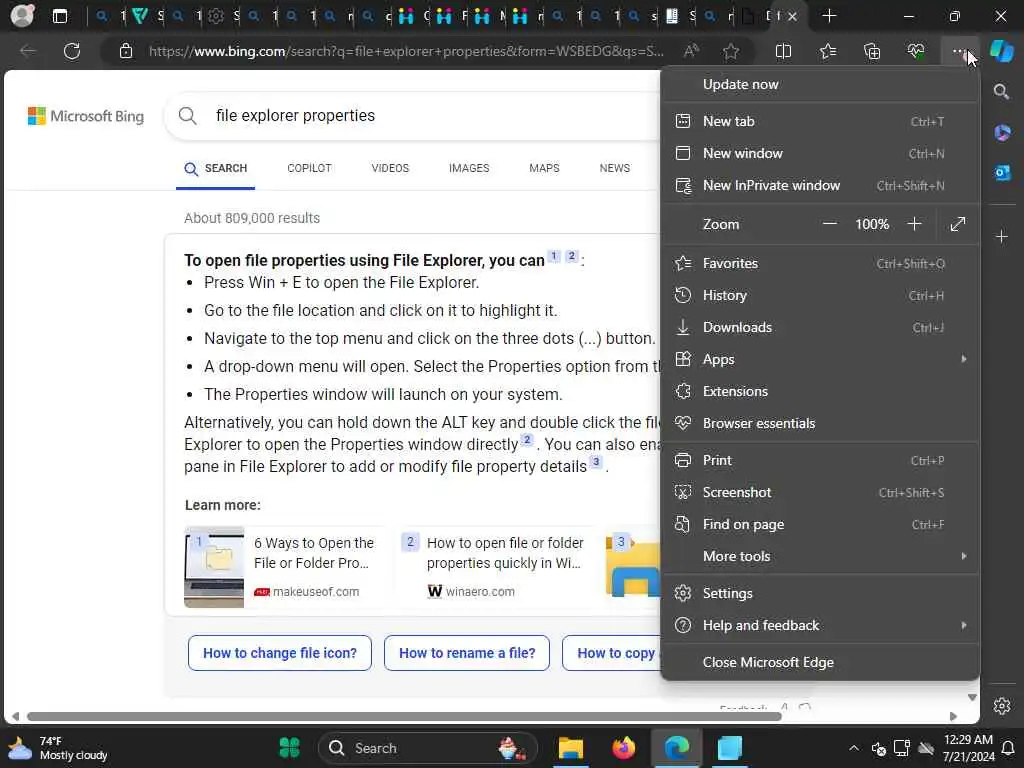The width and height of the screenshot is (1024, 768).
Task: Switch to the NEWS tab
Action: click(615, 168)
